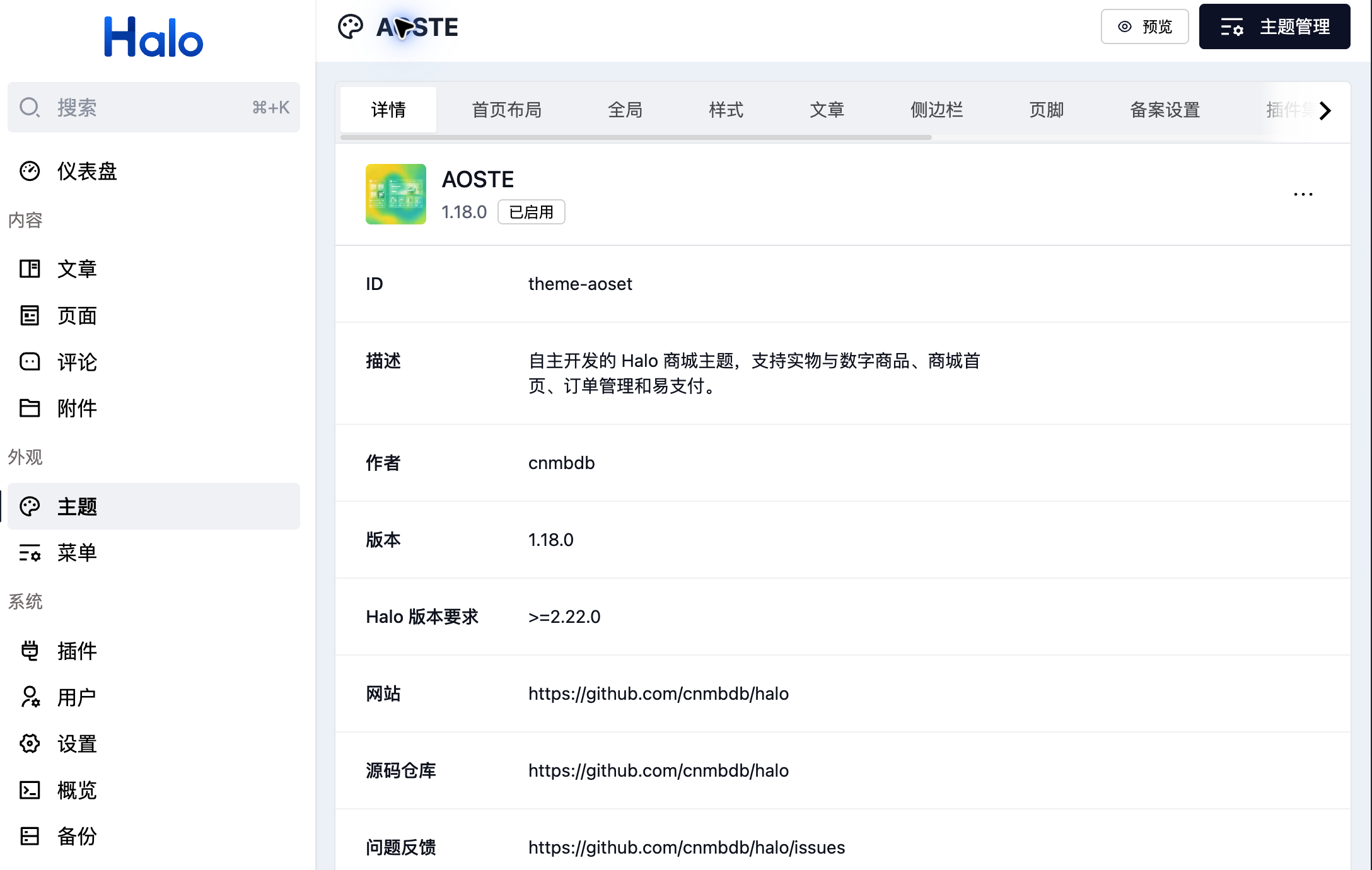This screenshot has height=870, width=1372.
Task: Click the 用户 user-settings icon
Action: 30,697
